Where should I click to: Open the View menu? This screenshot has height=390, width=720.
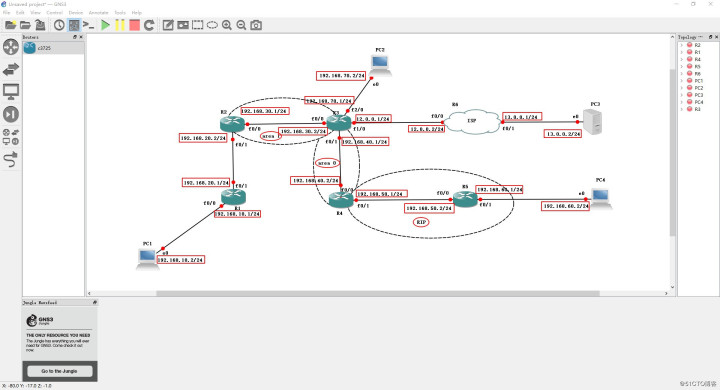pos(35,12)
